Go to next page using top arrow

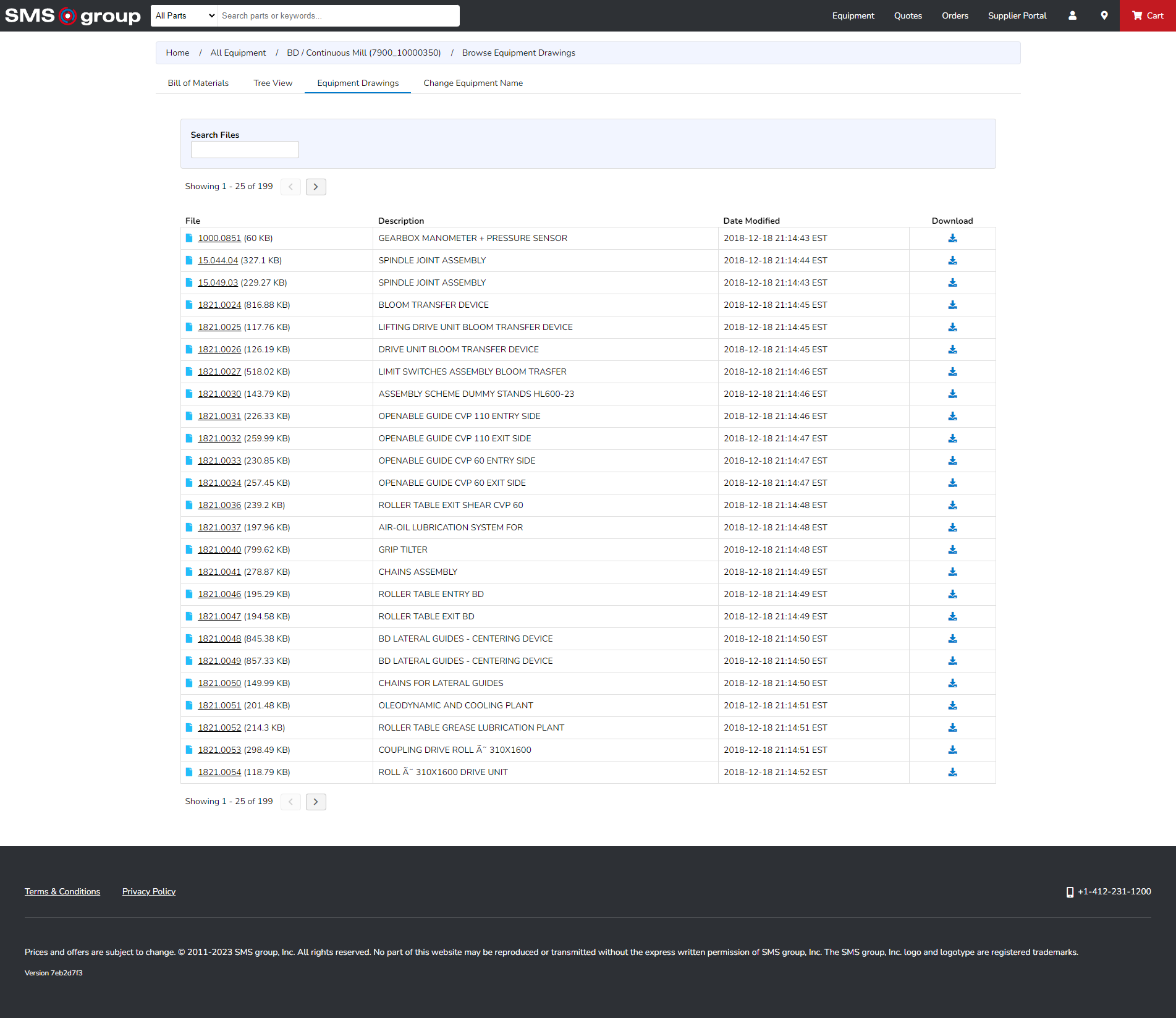[x=316, y=187]
